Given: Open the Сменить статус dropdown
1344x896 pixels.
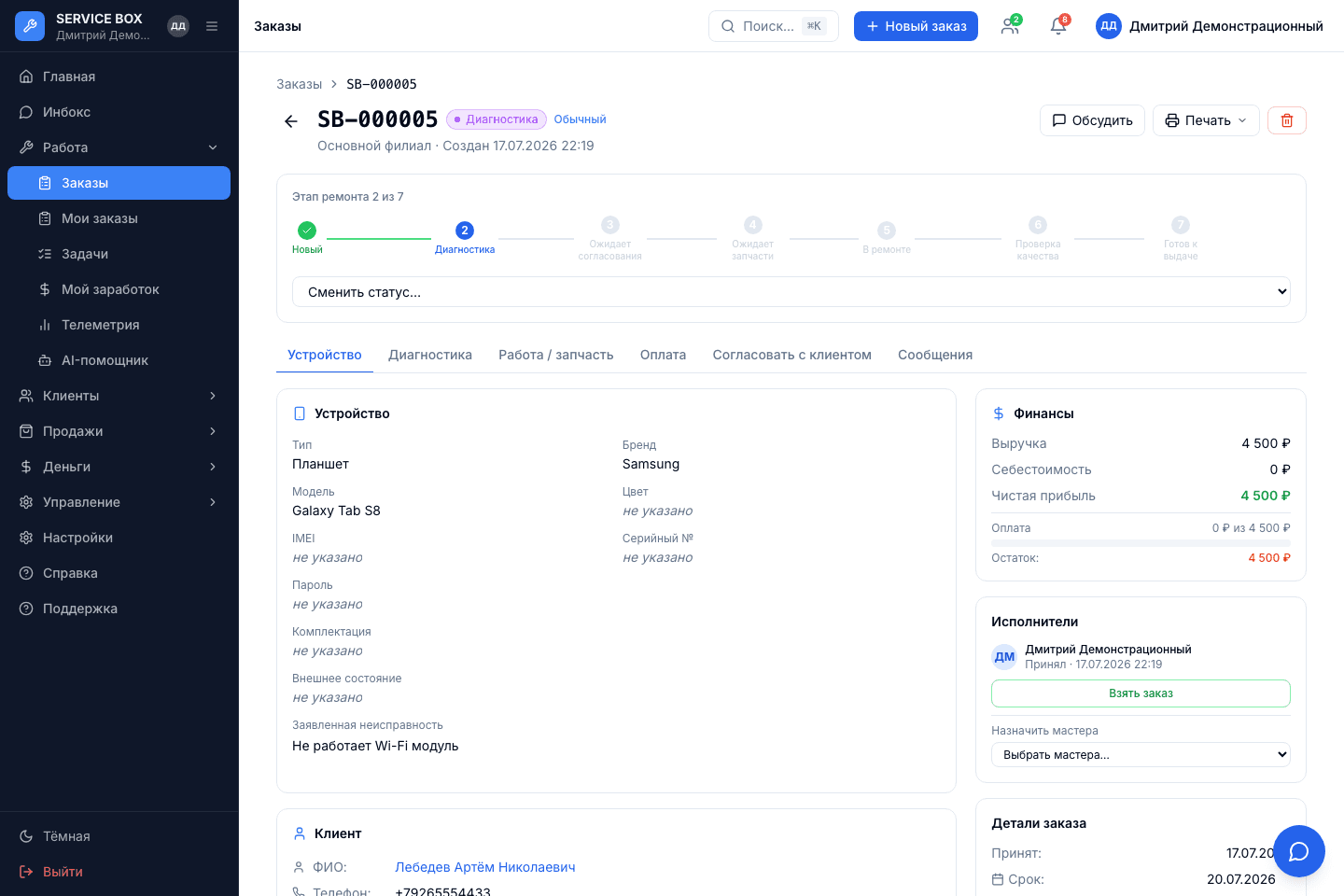Looking at the screenshot, I should pyautogui.click(x=791, y=292).
